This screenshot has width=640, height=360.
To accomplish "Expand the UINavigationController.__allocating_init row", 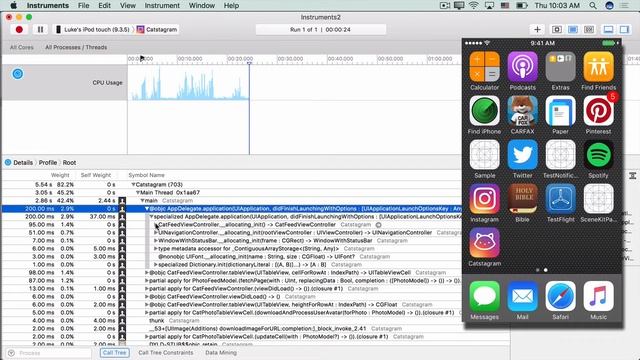I will 156,233.
